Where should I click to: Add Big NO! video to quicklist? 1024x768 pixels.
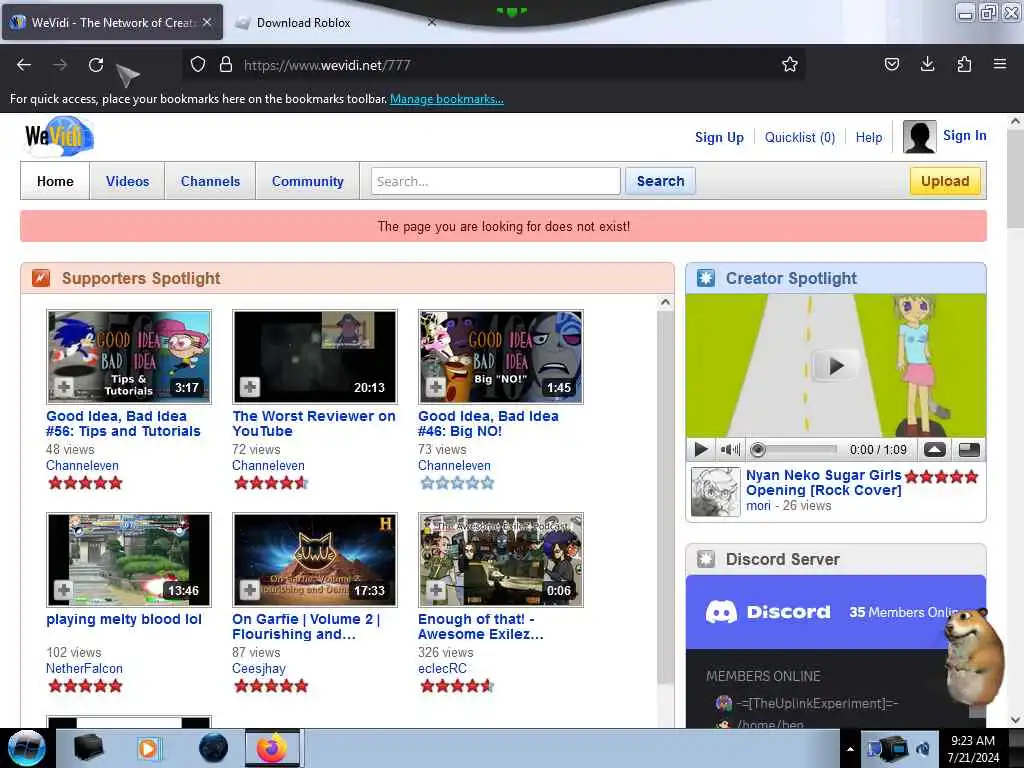(436, 387)
